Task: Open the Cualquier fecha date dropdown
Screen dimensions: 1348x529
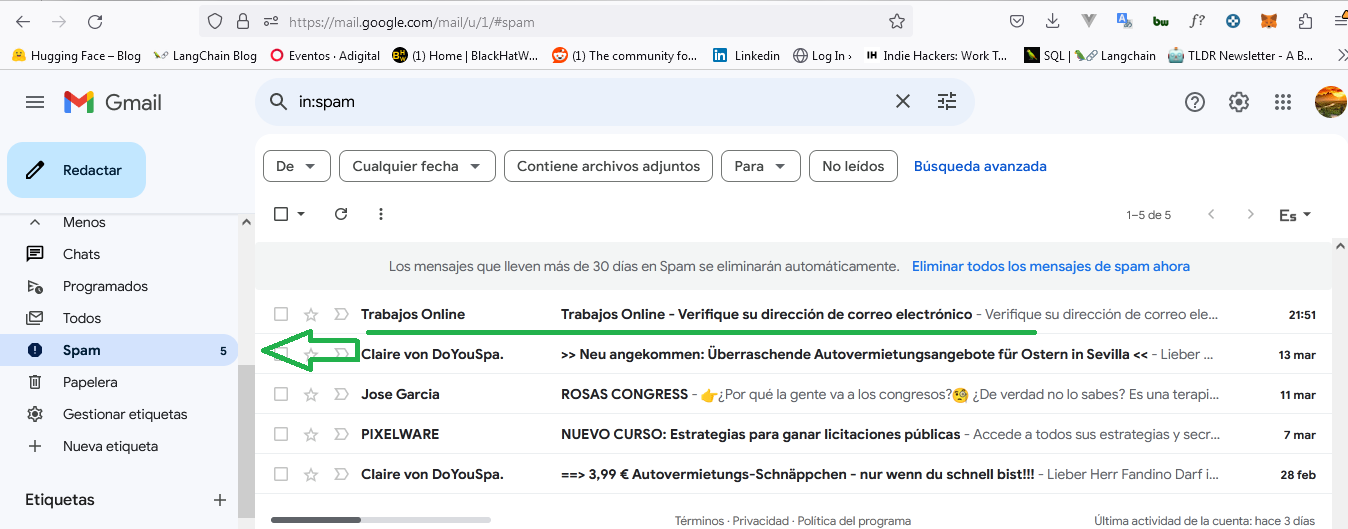Action: coord(417,166)
